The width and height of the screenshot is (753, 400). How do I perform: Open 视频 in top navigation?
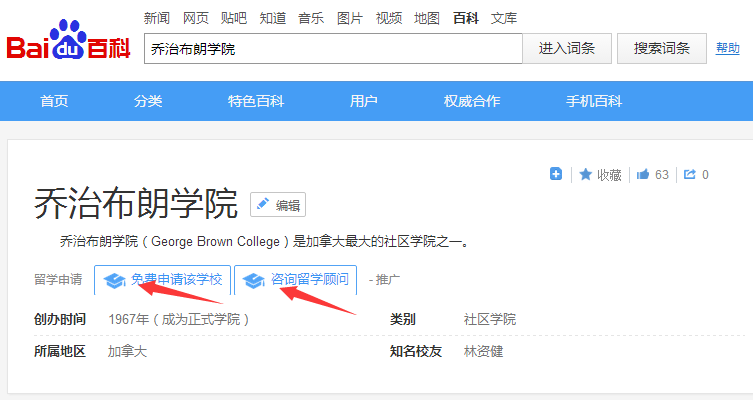[389, 18]
